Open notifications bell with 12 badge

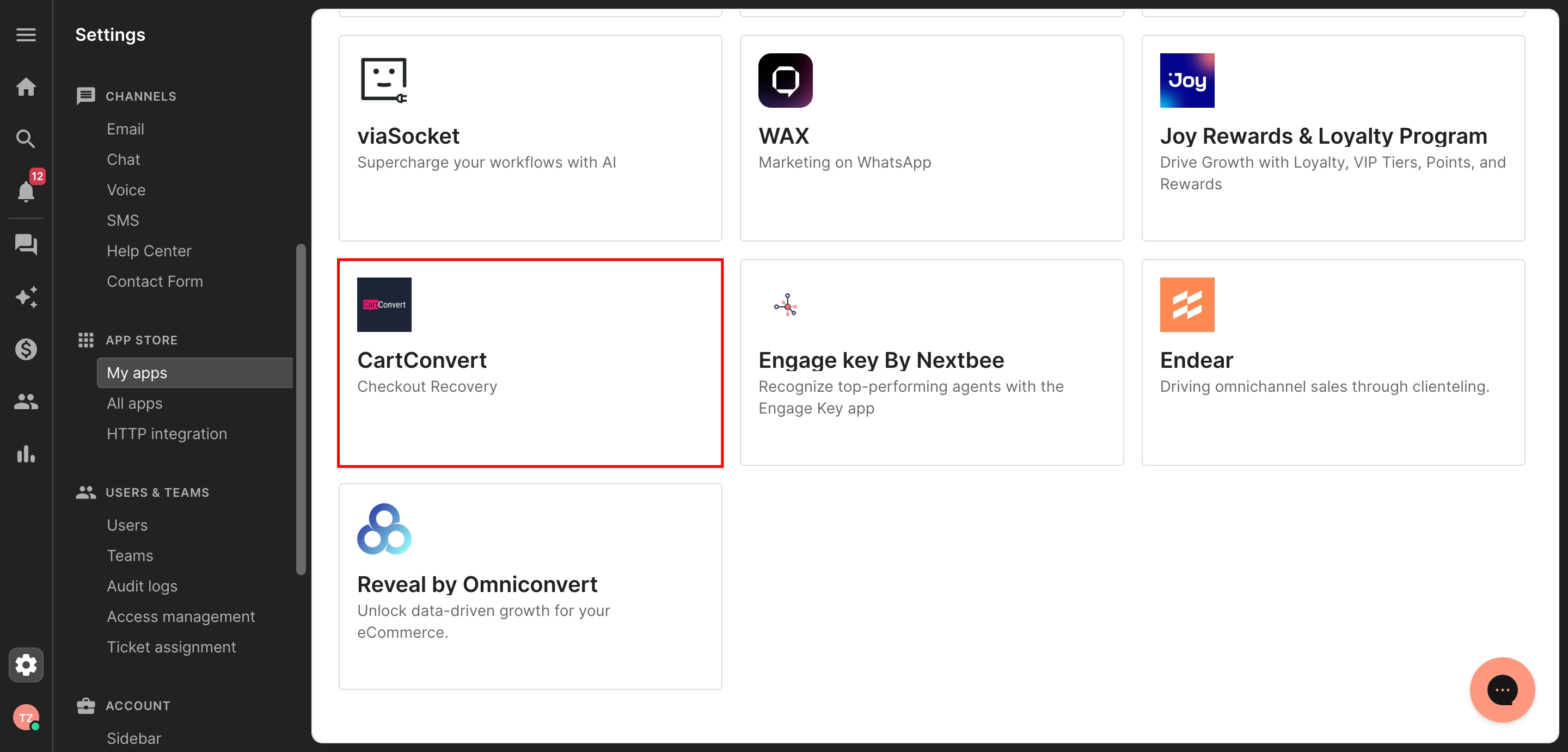coord(27,189)
